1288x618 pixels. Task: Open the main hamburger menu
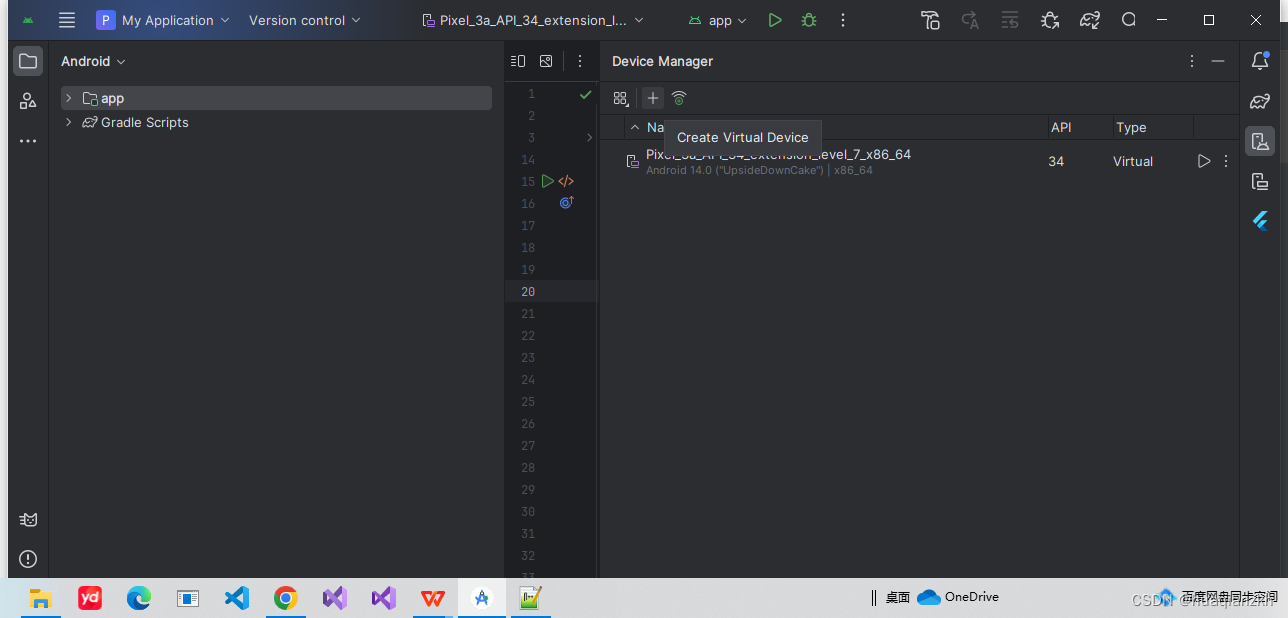pos(66,20)
